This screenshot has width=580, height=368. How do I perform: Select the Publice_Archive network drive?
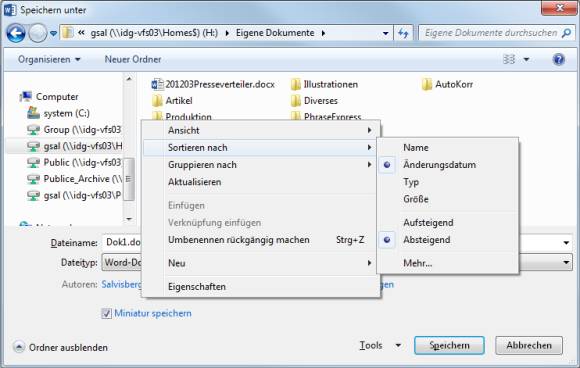tap(75, 179)
